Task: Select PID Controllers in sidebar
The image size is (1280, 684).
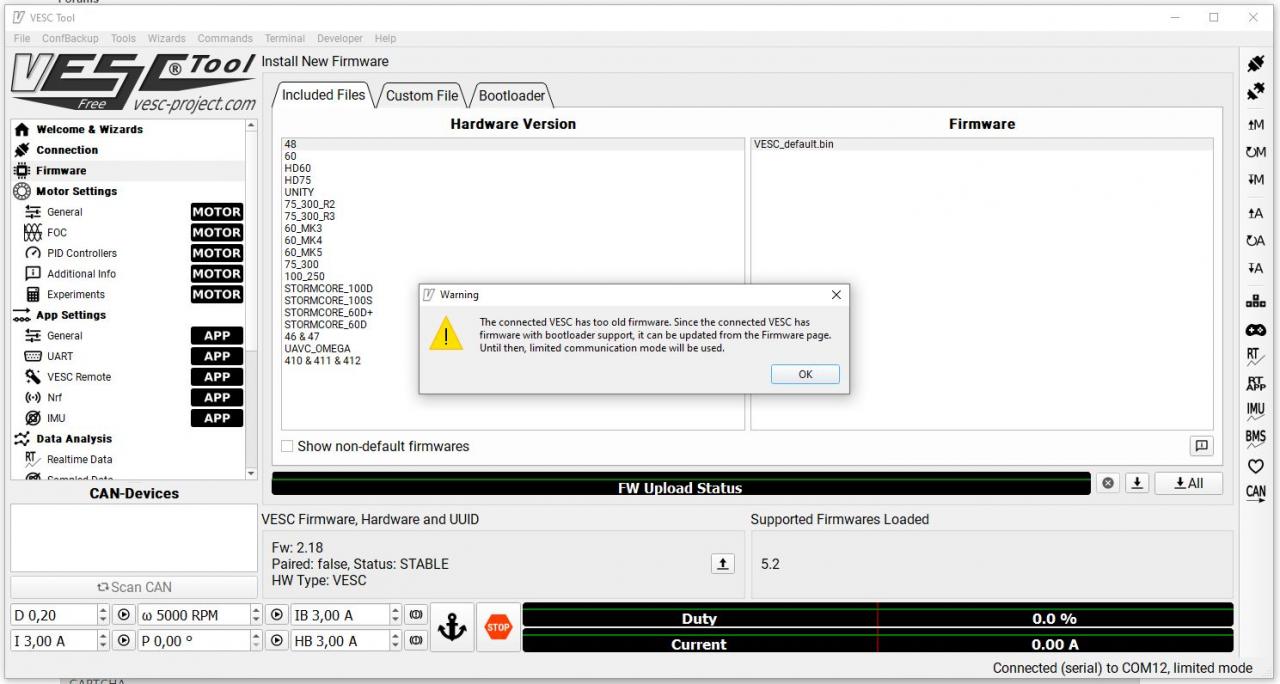Action: click(x=82, y=253)
